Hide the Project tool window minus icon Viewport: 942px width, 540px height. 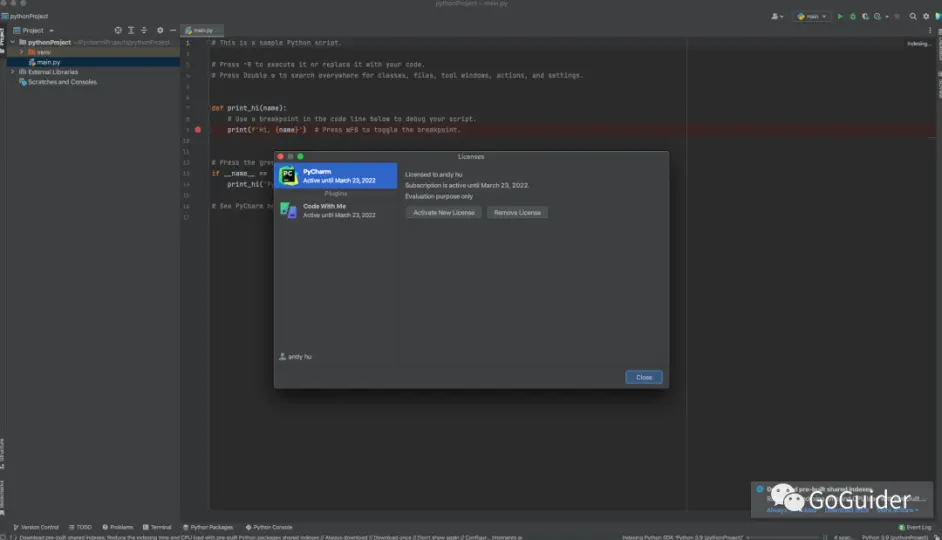click(x=173, y=30)
